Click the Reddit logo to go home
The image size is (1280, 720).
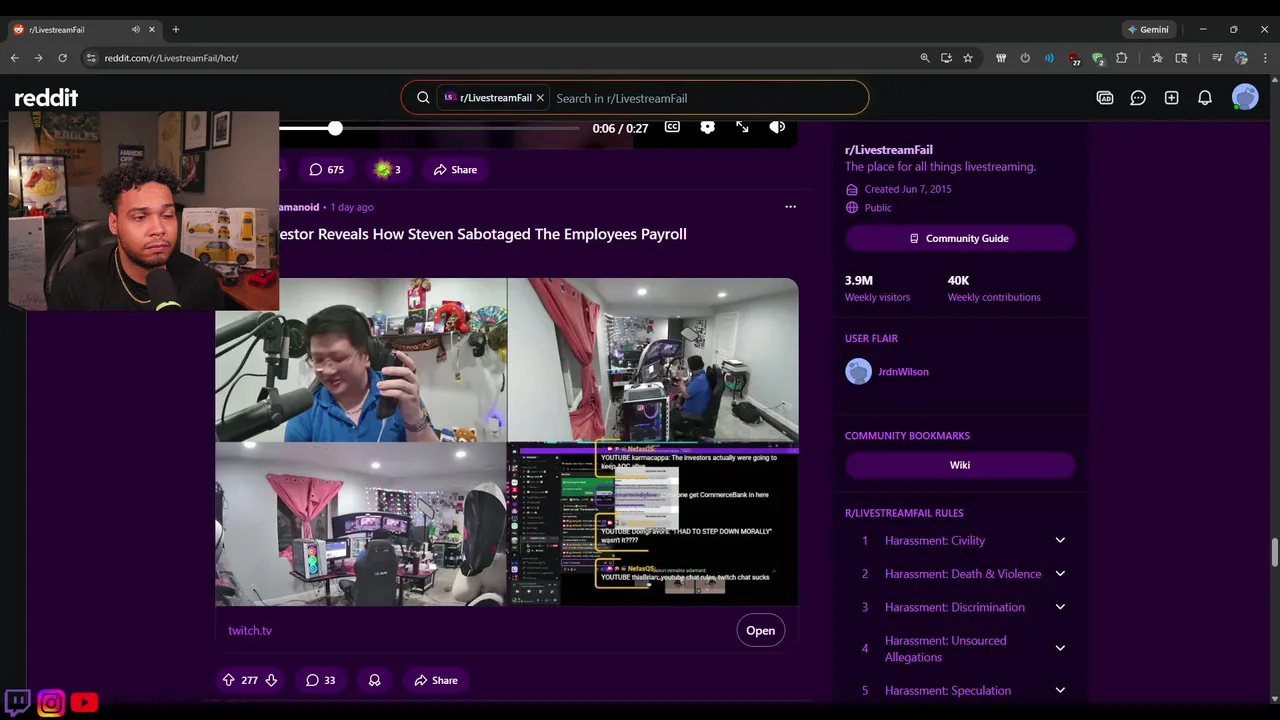coord(46,97)
